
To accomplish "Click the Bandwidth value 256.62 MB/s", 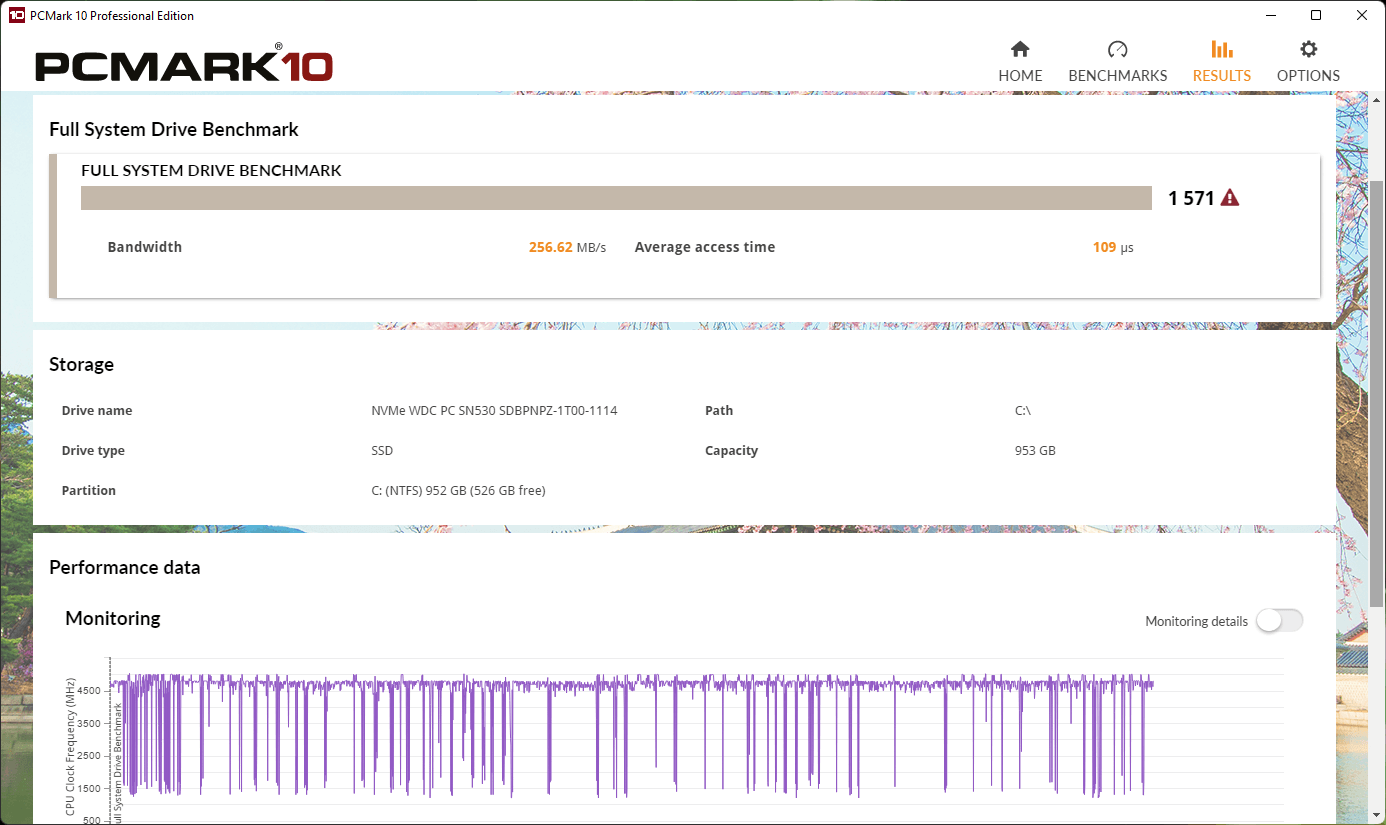I will click(x=567, y=247).
